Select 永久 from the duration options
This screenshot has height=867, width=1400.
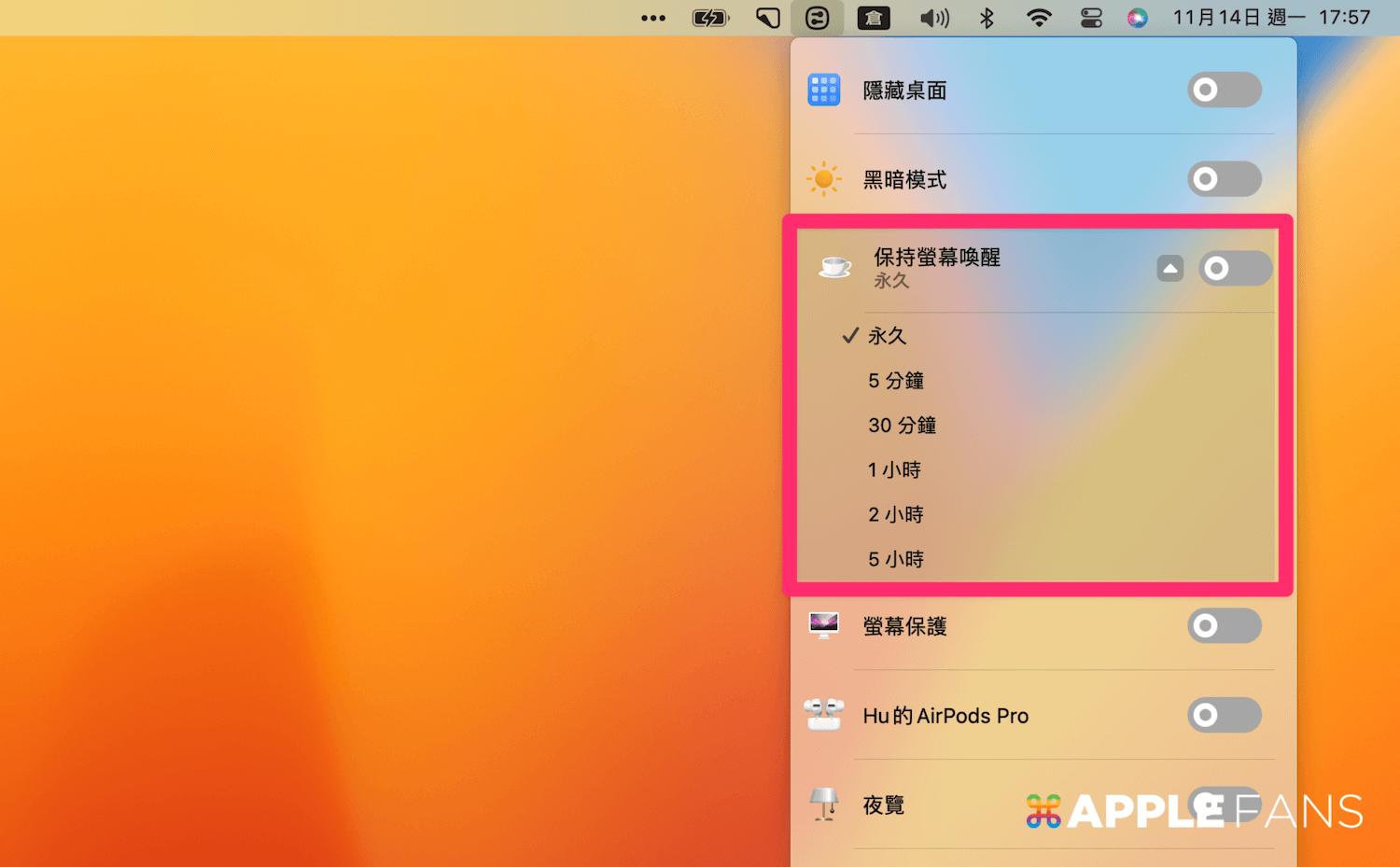[x=886, y=336]
